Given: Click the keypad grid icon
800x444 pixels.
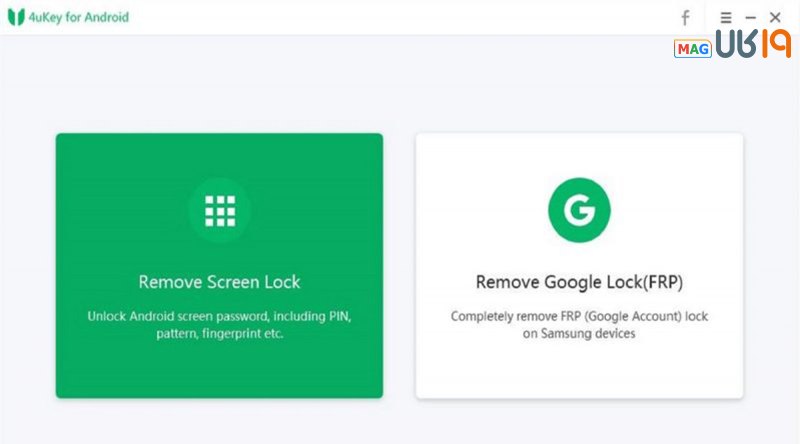Looking at the screenshot, I should [x=219, y=210].
